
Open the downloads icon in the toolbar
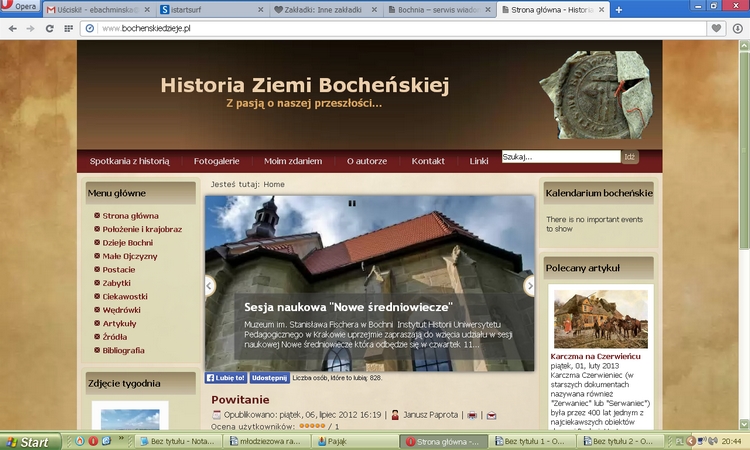[738, 29]
